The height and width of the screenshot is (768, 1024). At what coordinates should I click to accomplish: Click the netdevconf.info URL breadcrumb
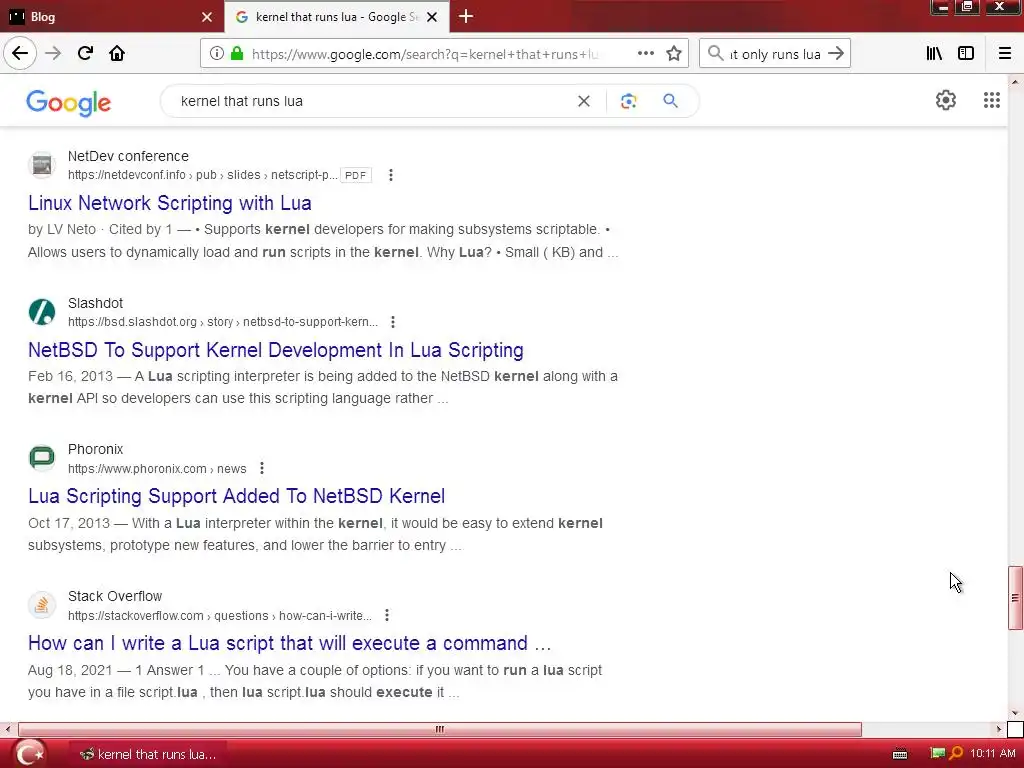click(x=202, y=175)
